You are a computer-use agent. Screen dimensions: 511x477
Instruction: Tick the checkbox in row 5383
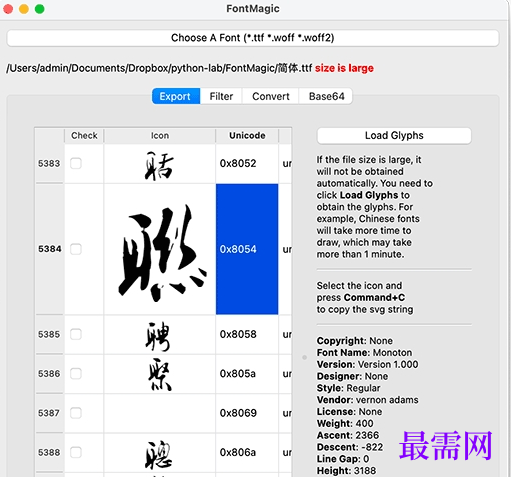pos(76,163)
